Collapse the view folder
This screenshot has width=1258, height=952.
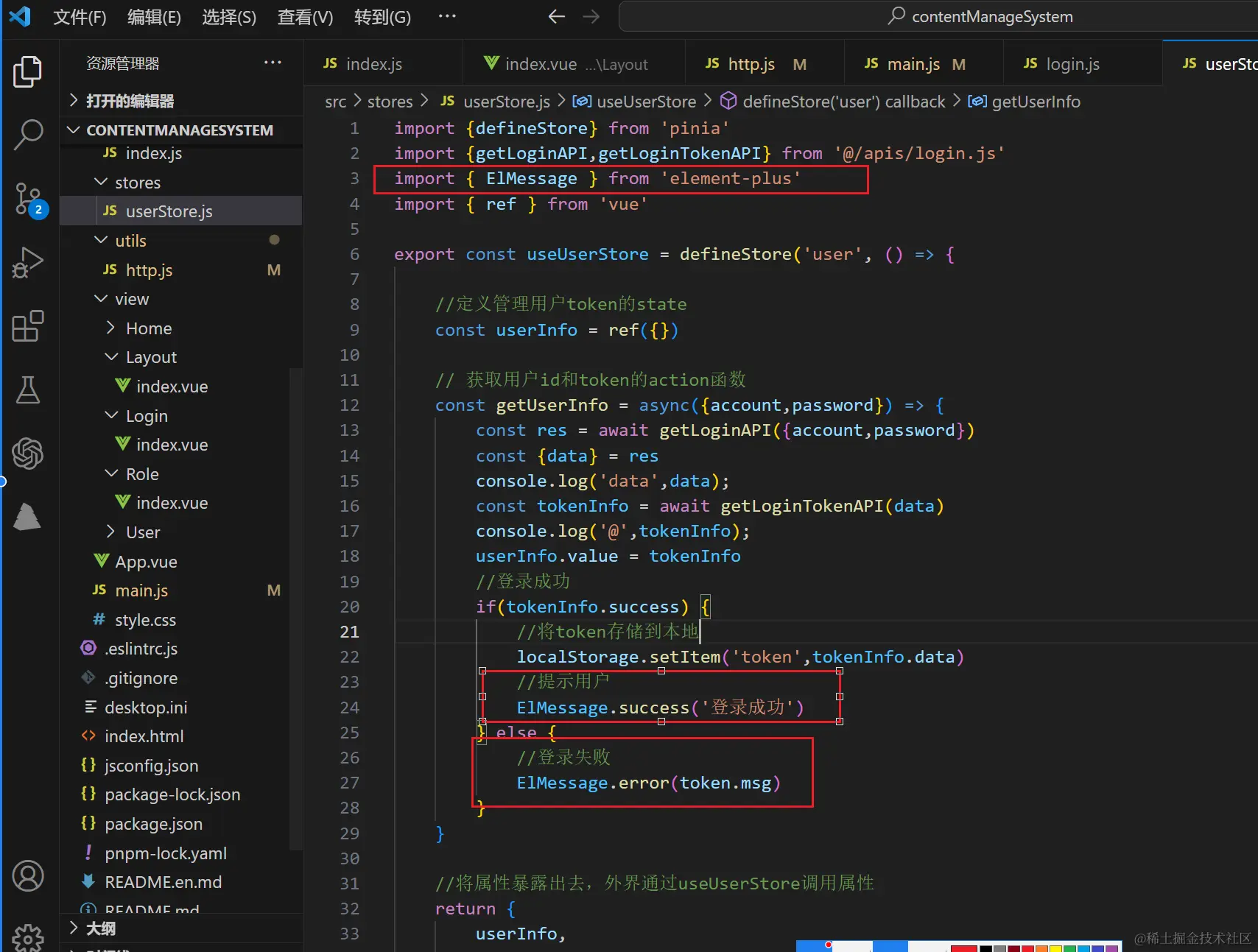click(181, 299)
